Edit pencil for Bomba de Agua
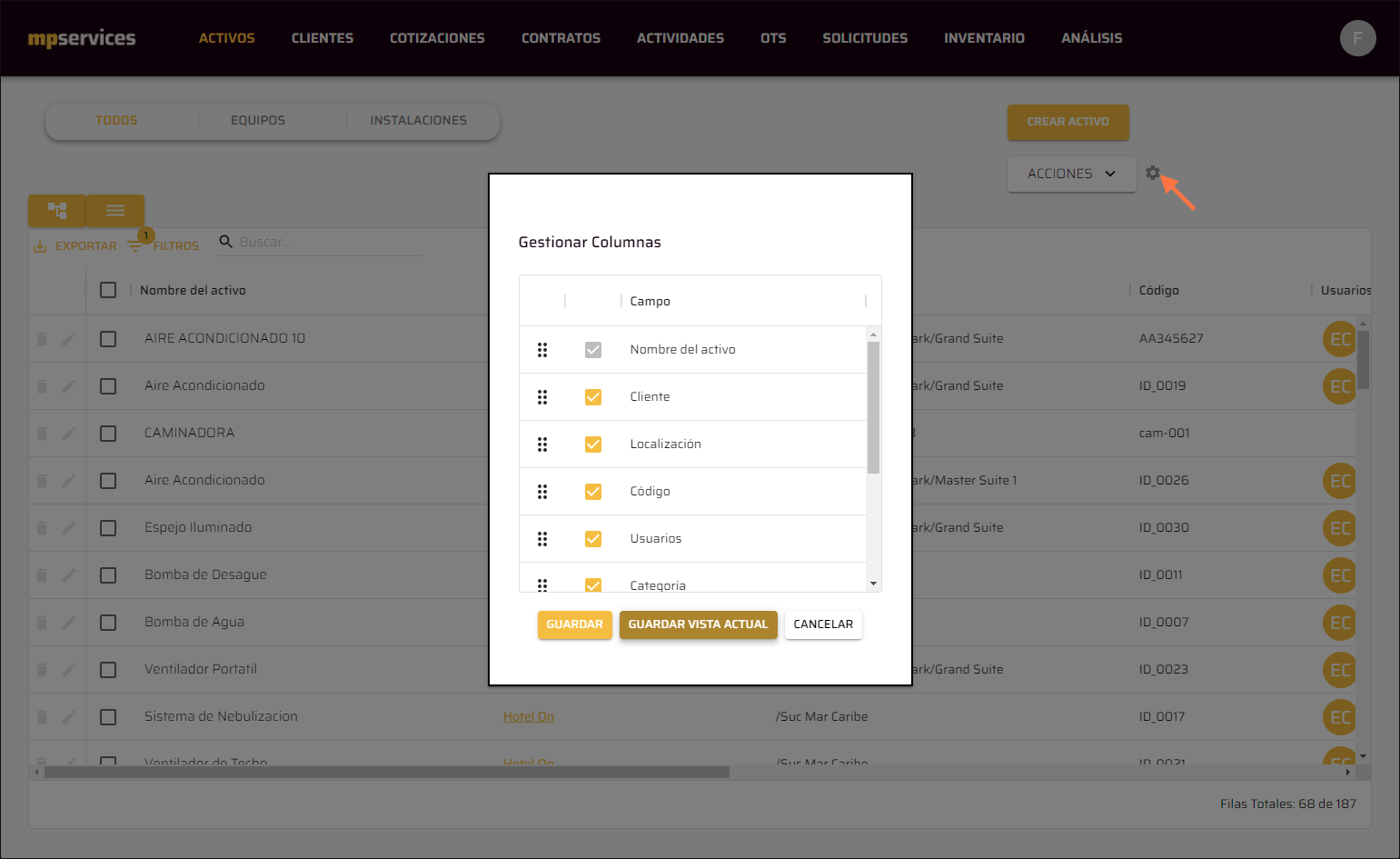The height and width of the screenshot is (859, 1400). click(68, 623)
